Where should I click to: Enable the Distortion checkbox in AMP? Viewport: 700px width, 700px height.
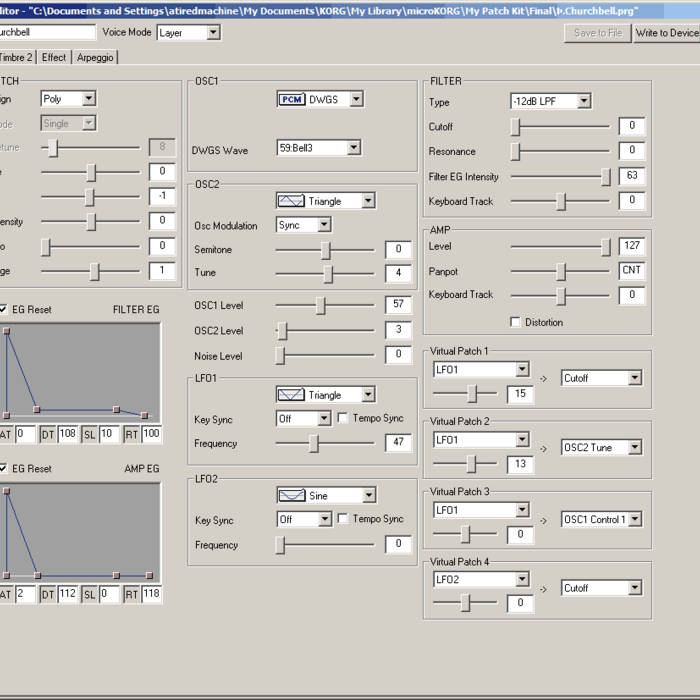pos(515,322)
